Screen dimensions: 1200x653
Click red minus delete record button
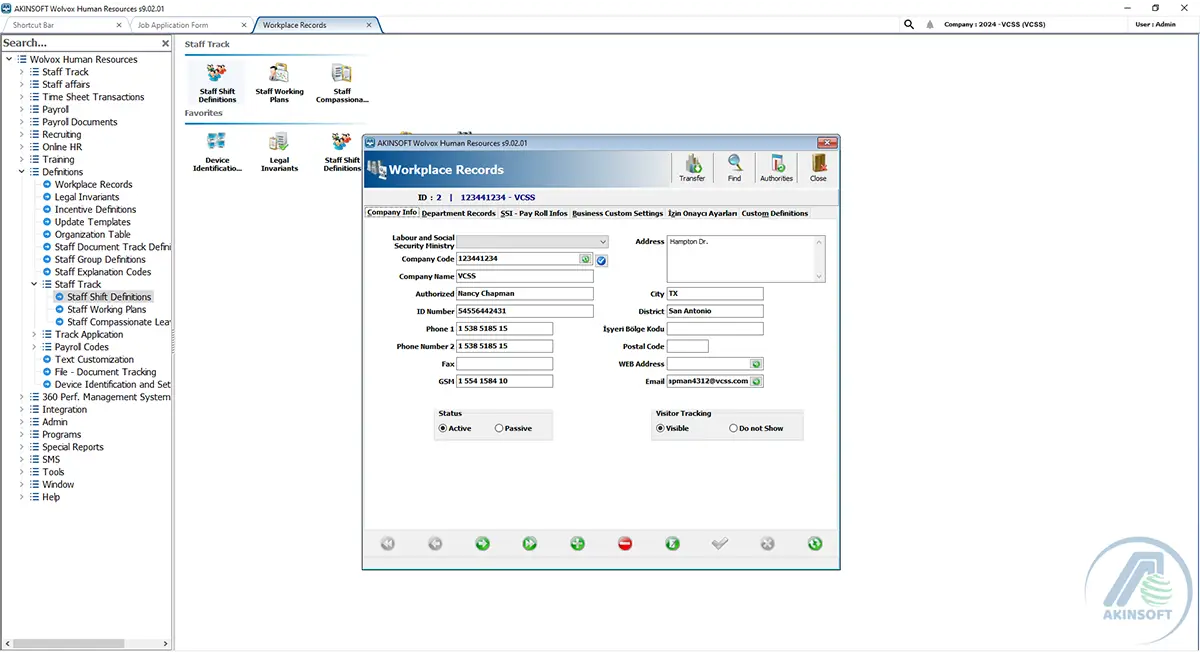tap(625, 544)
